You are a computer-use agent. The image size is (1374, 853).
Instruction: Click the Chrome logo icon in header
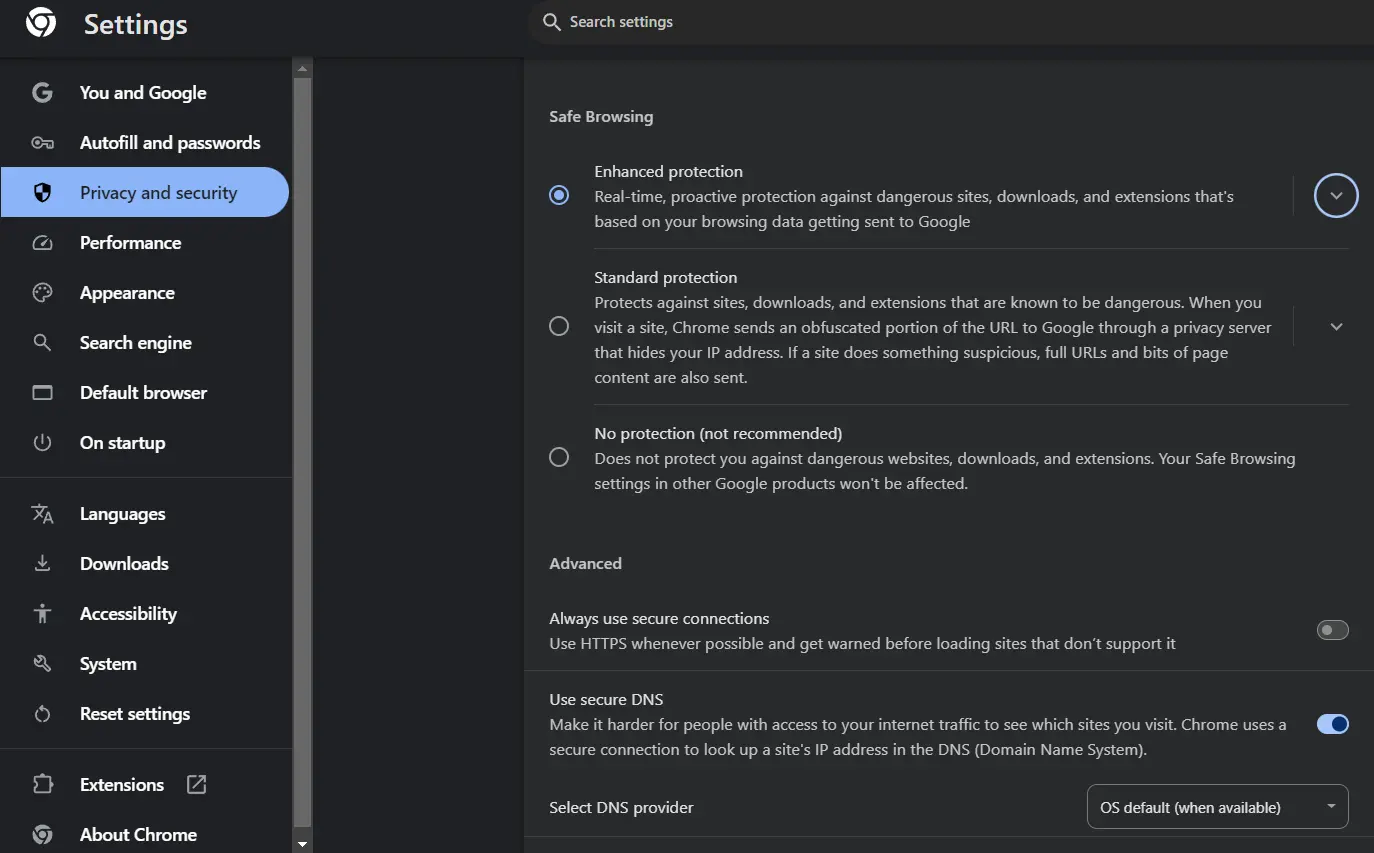point(41,23)
